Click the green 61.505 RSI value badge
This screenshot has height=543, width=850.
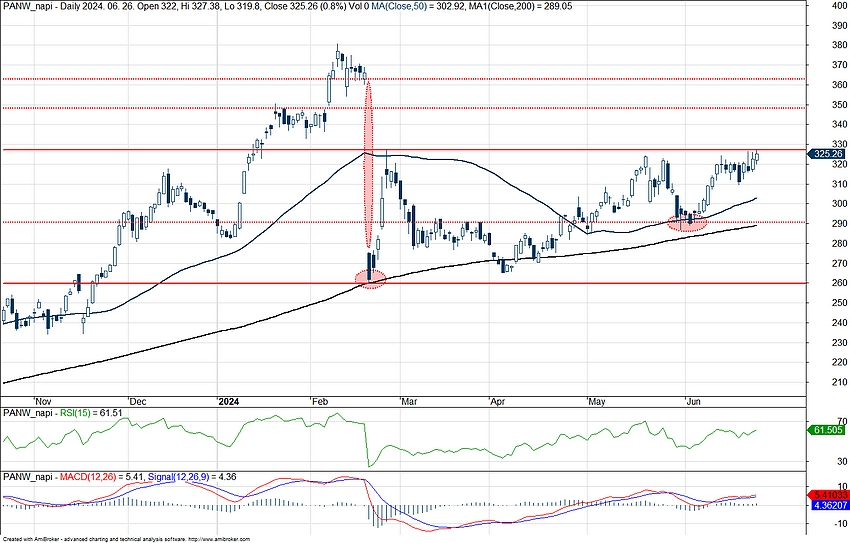[828, 430]
